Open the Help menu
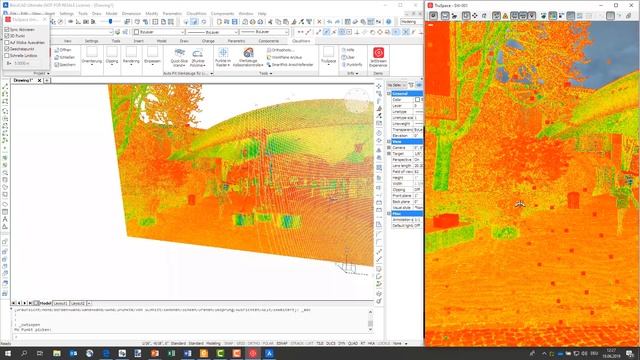Screen dimensions: 640x360 (262, 13)
